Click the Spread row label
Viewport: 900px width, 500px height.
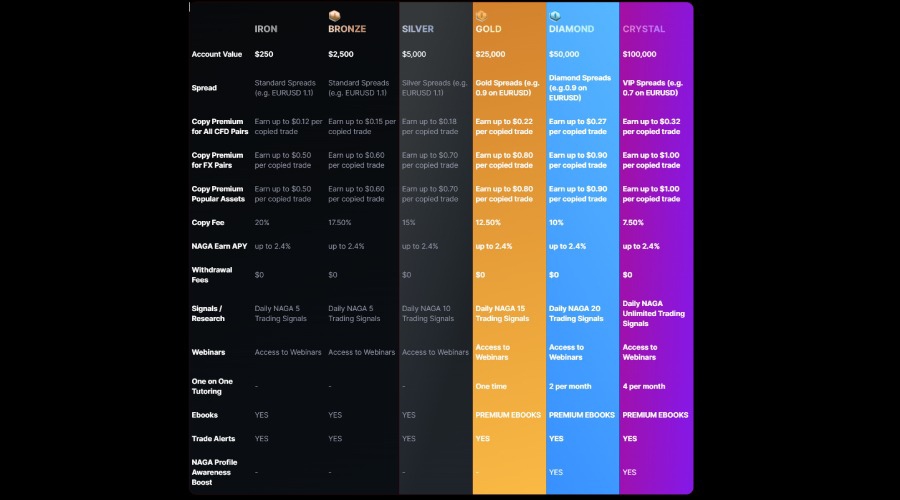coord(204,88)
